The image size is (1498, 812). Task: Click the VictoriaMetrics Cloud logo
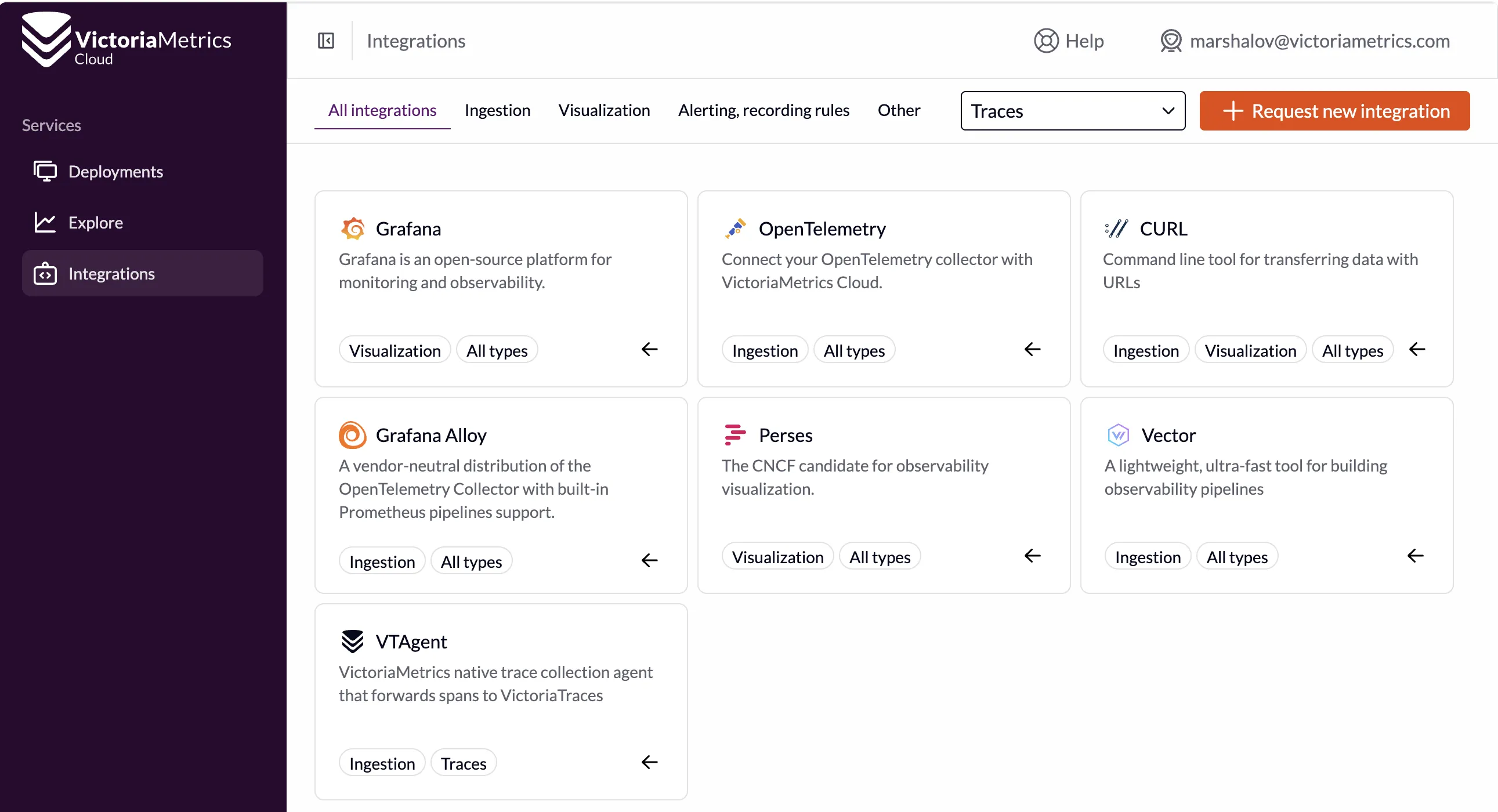point(126,39)
